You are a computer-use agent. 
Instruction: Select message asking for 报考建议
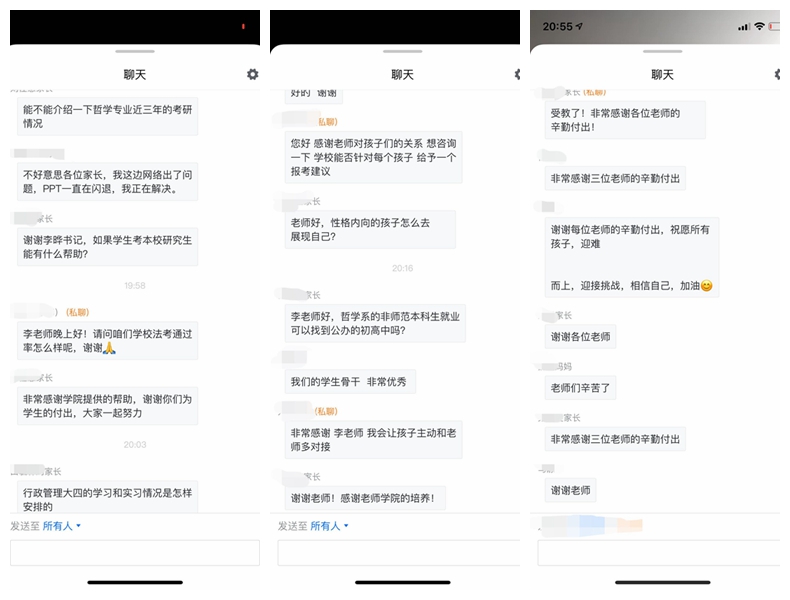pos(373,157)
